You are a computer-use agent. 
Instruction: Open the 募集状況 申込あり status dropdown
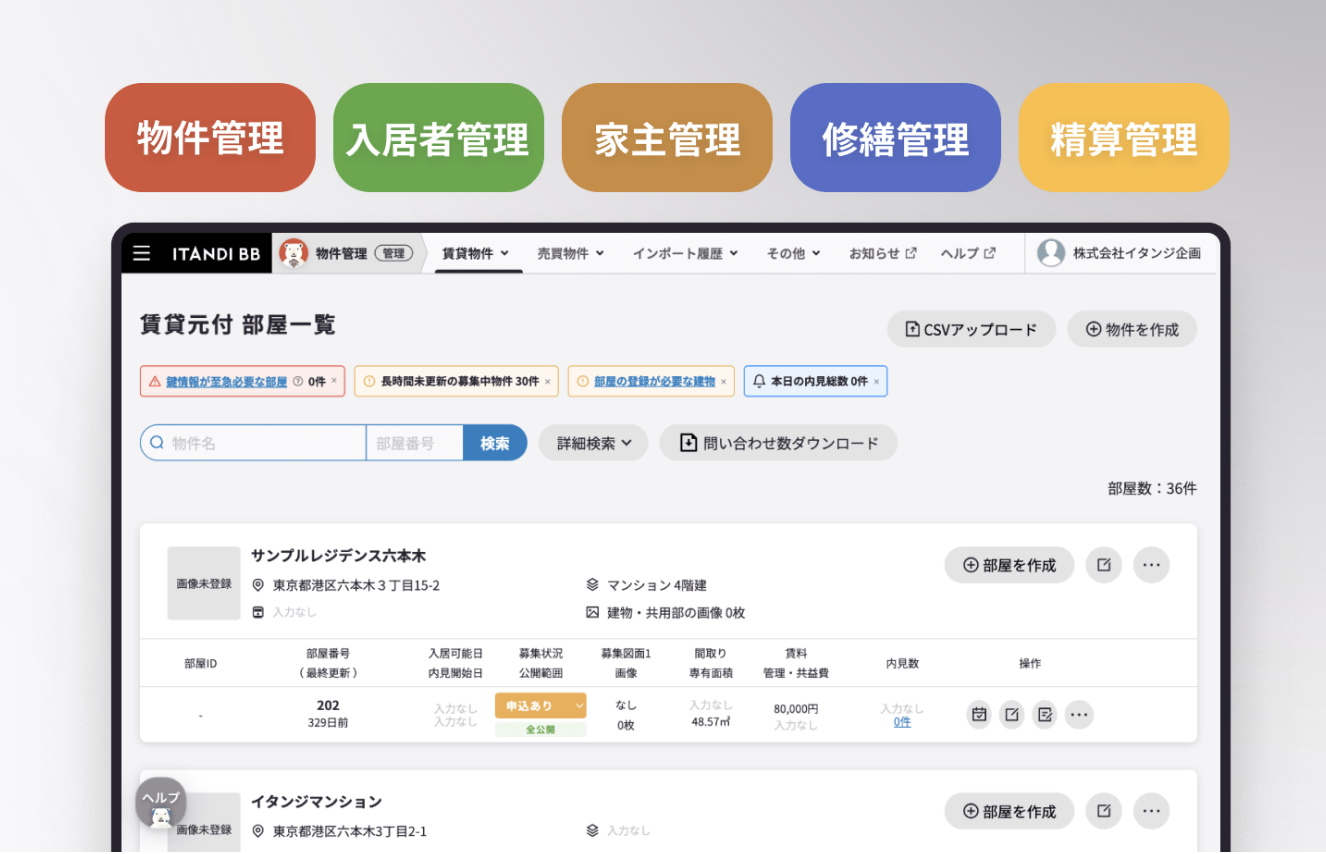(x=540, y=705)
